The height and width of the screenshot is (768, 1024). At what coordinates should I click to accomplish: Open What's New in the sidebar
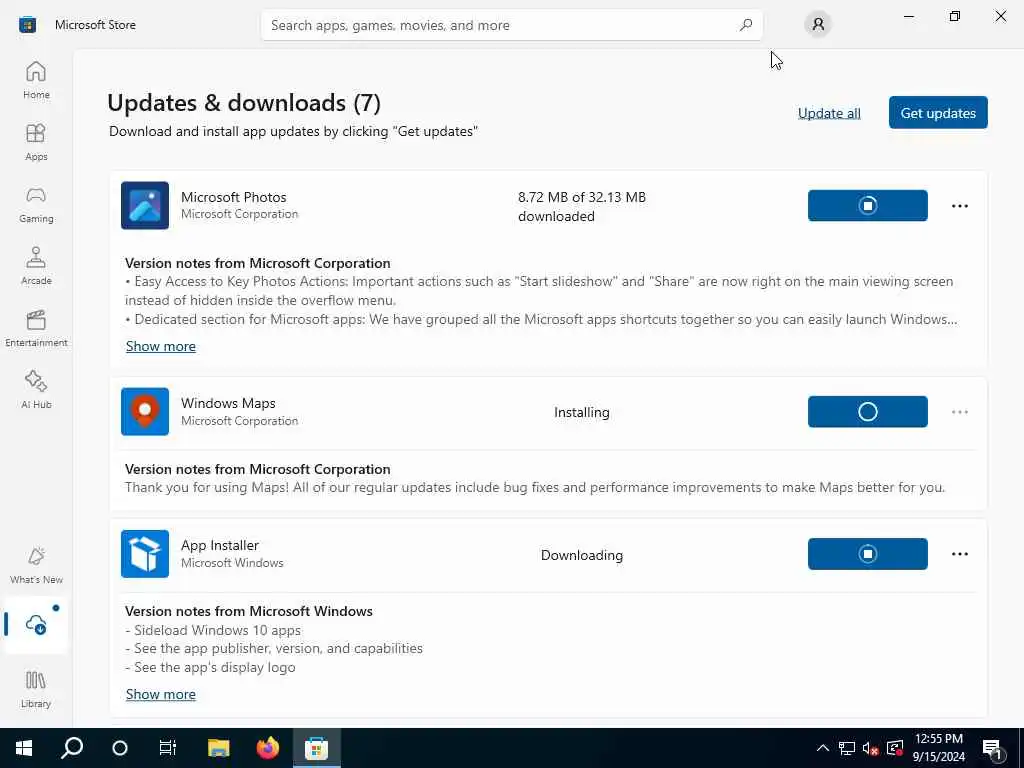(36, 565)
